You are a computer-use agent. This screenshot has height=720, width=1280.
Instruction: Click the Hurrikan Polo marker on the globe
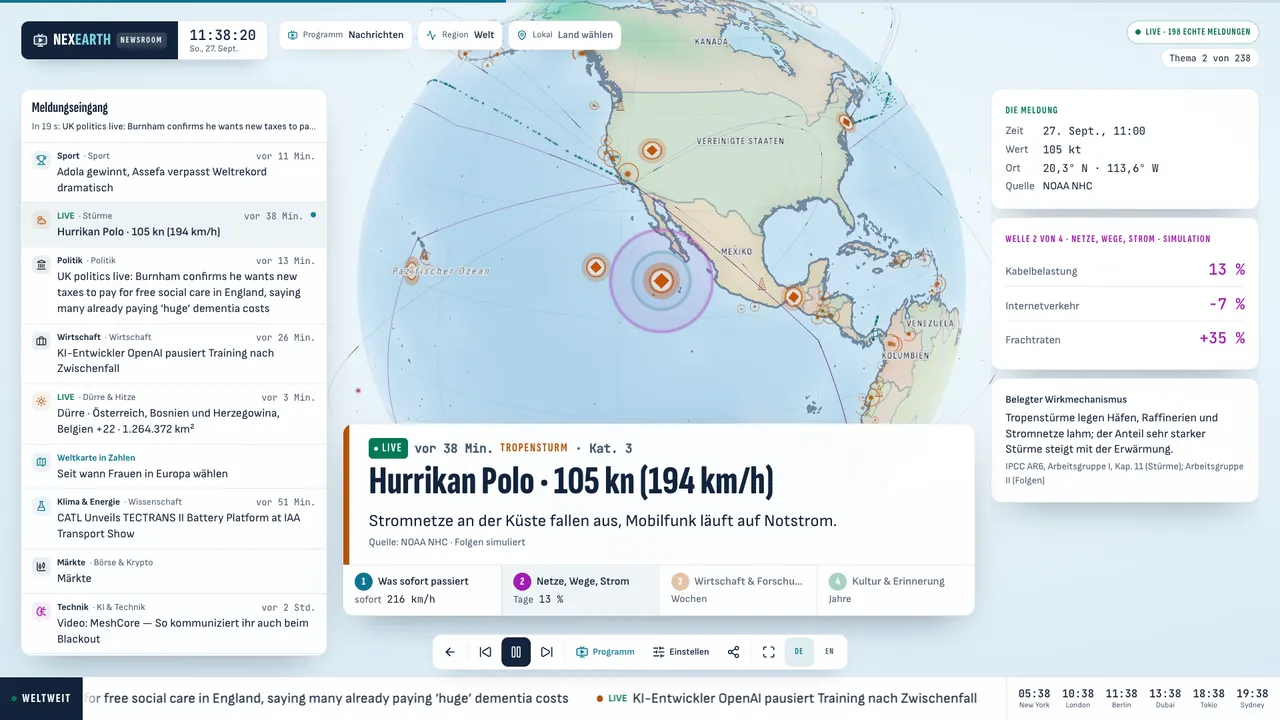point(661,281)
